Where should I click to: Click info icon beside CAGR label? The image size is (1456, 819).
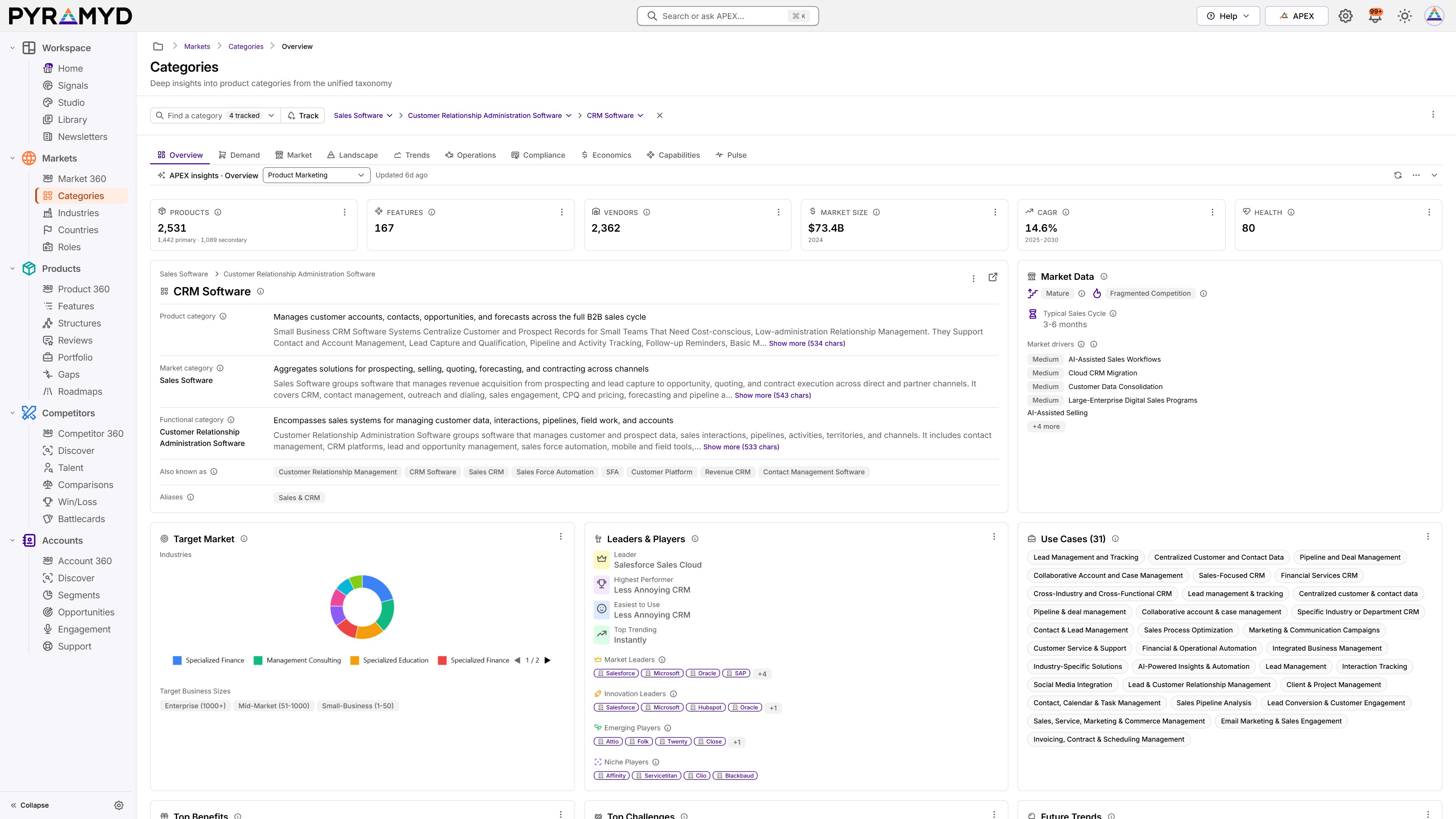(1065, 212)
